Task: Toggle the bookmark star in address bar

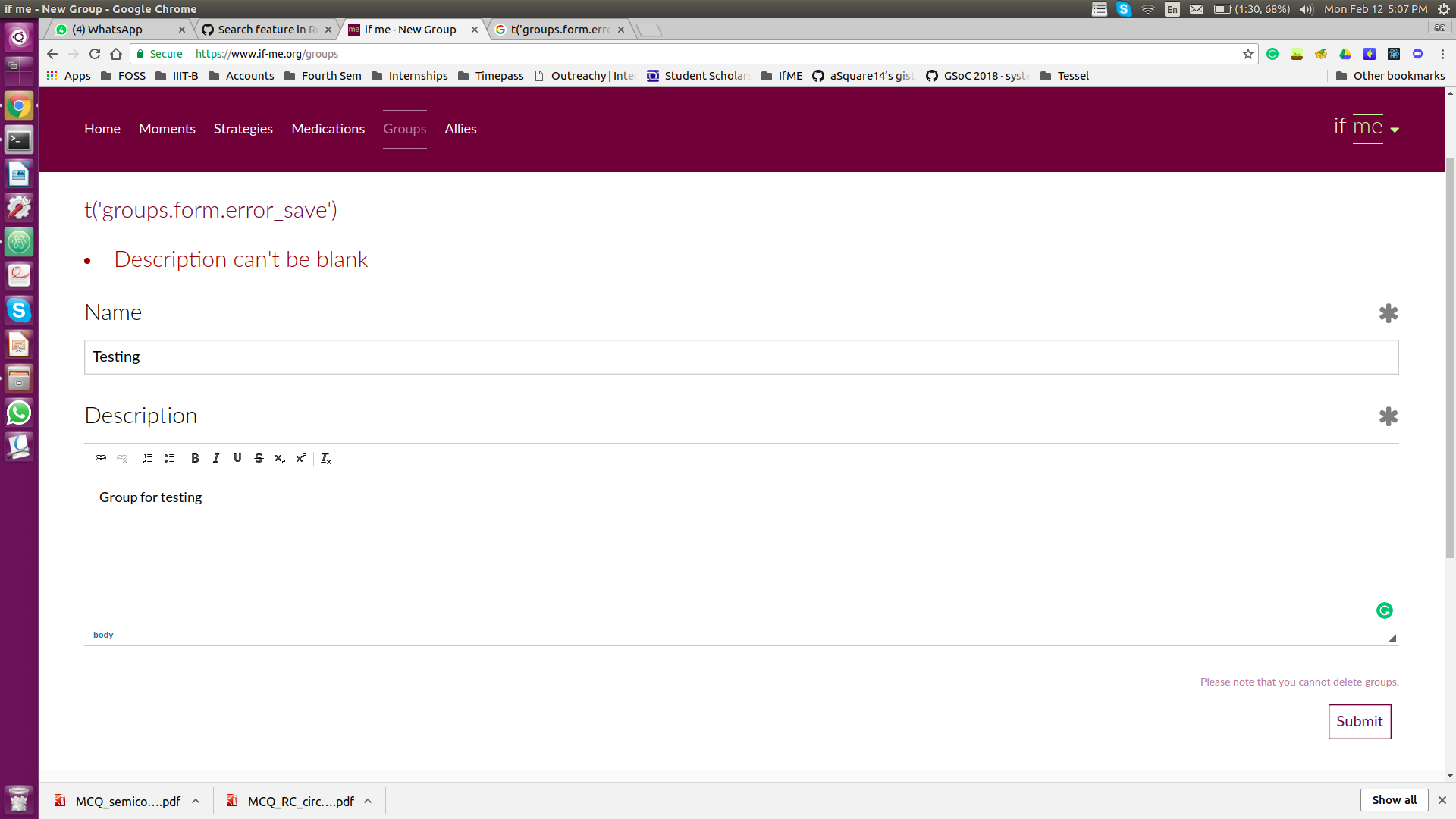Action: [1247, 54]
